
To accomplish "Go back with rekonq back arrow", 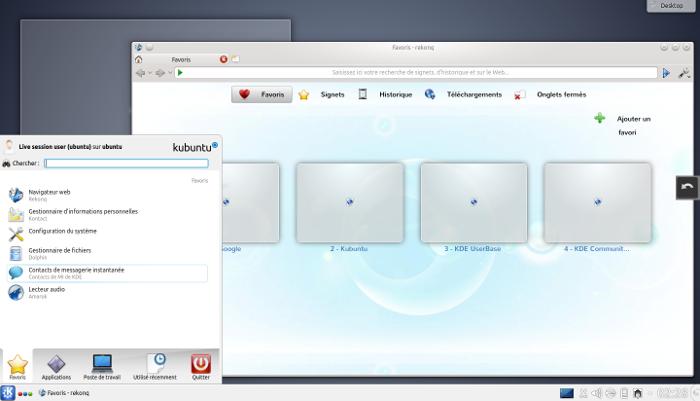I will click(x=141, y=73).
